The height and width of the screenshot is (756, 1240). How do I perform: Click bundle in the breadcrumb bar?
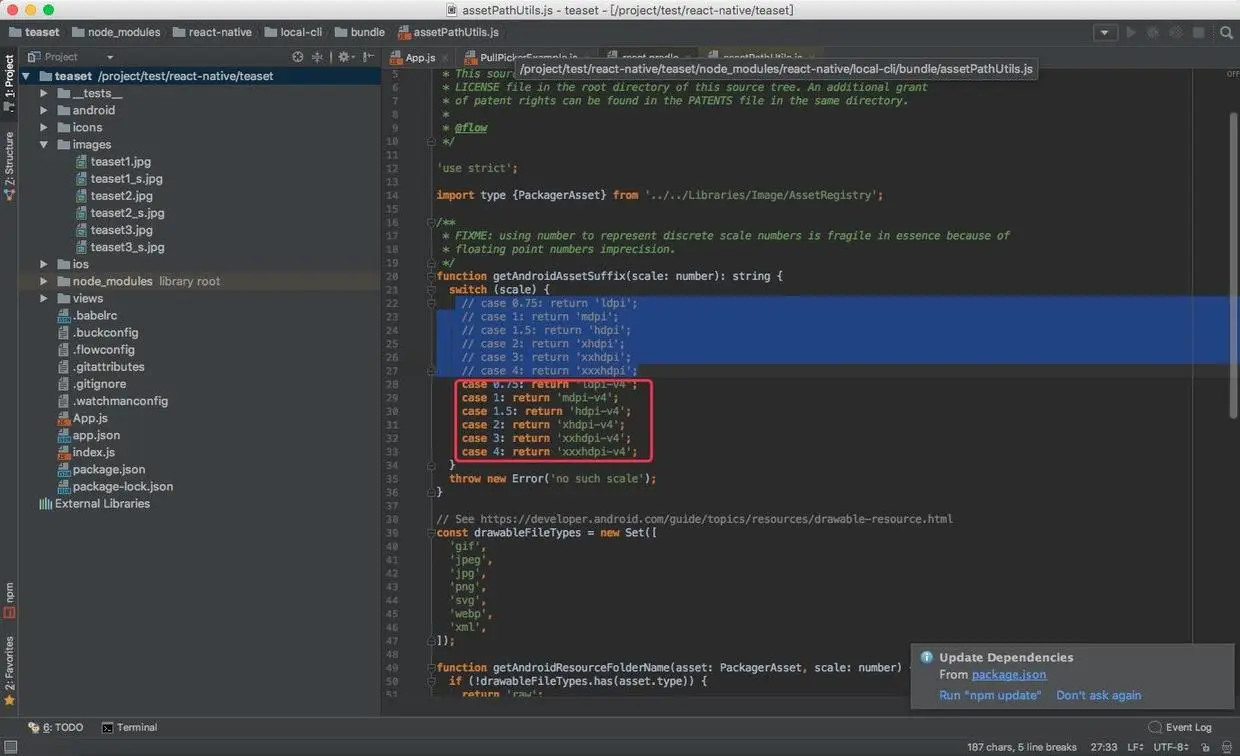[x=358, y=32]
